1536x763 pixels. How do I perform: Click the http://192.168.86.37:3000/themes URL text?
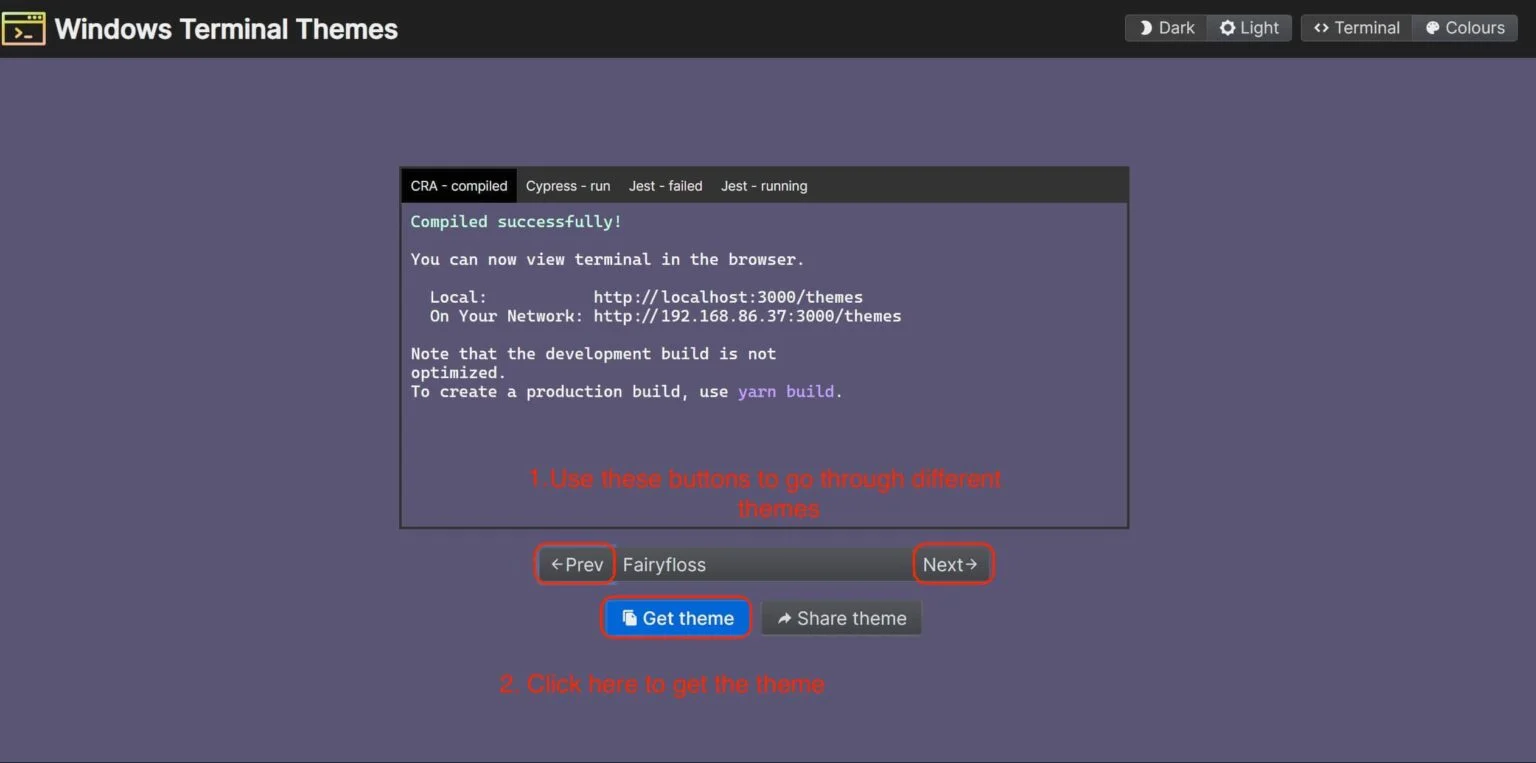[747, 316]
